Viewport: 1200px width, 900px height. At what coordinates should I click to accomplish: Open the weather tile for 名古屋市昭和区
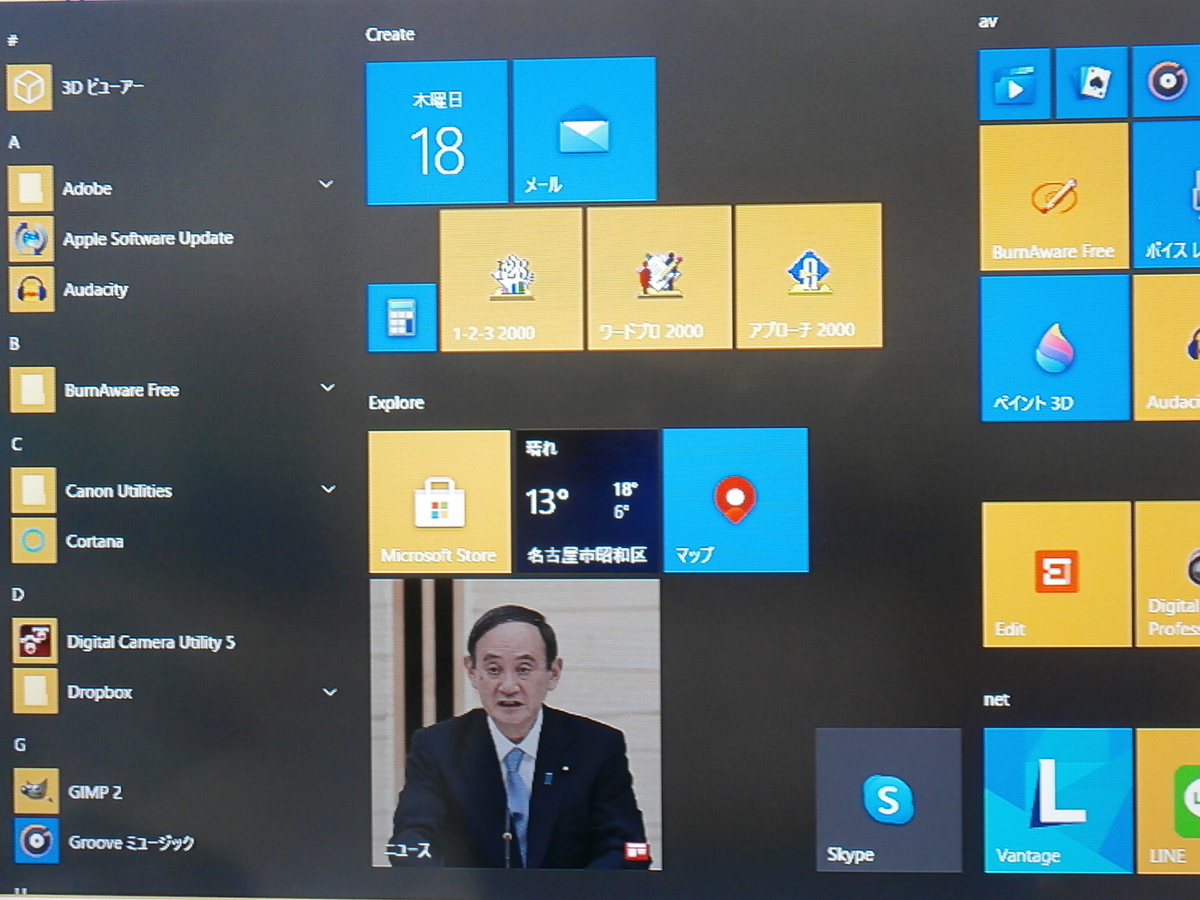[587, 501]
